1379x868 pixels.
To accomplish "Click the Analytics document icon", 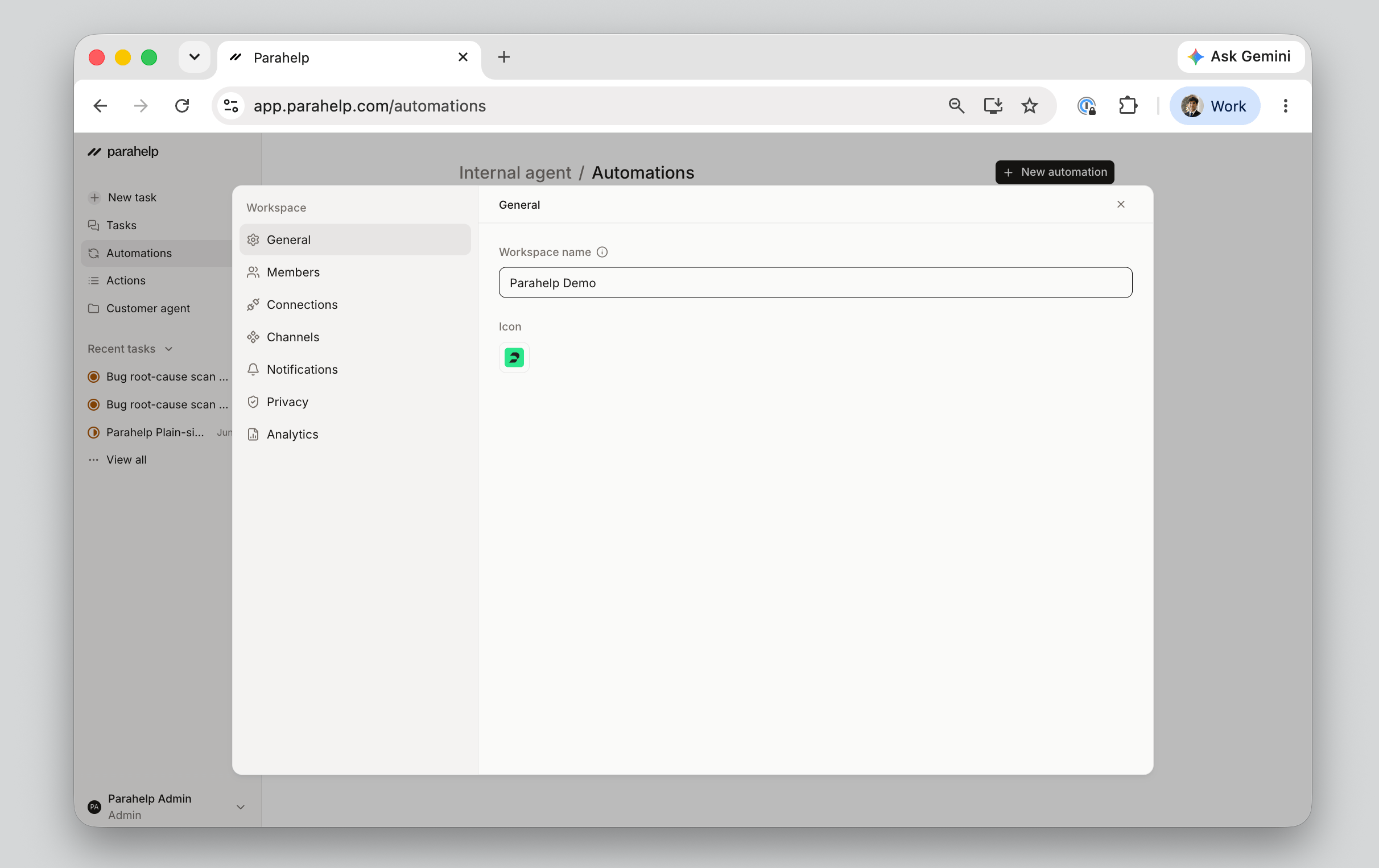I will coord(253,435).
